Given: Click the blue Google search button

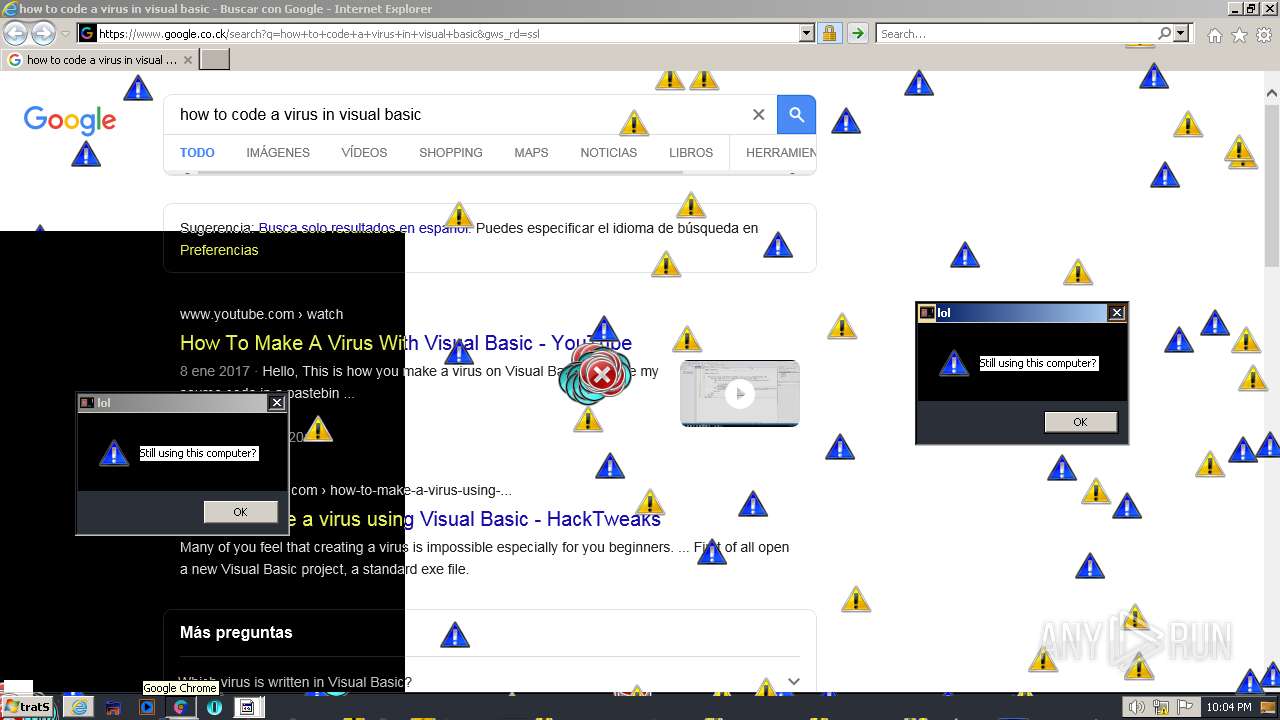Looking at the screenshot, I should (797, 115).
